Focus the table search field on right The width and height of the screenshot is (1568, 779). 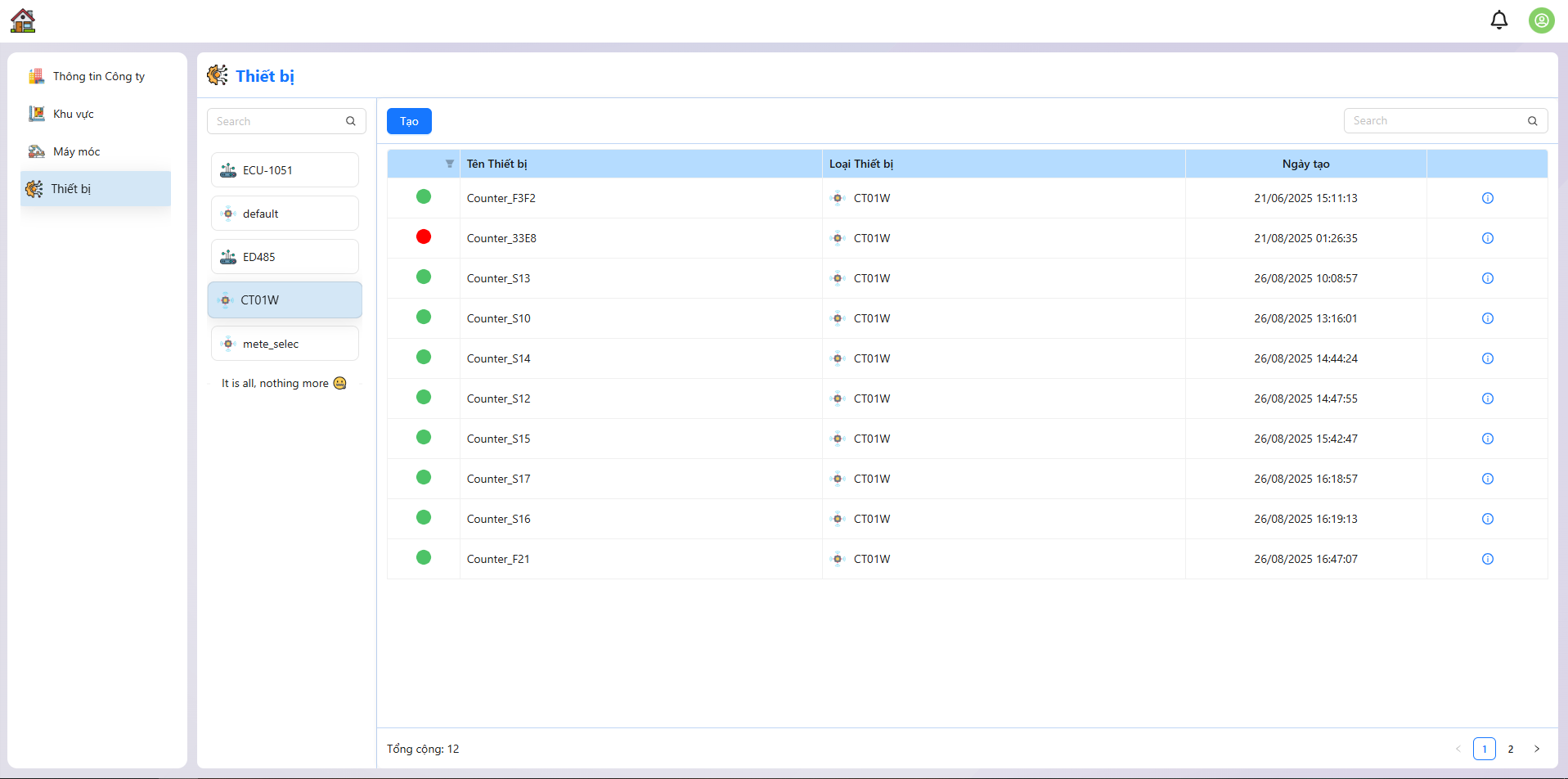tap(1436, 121)
